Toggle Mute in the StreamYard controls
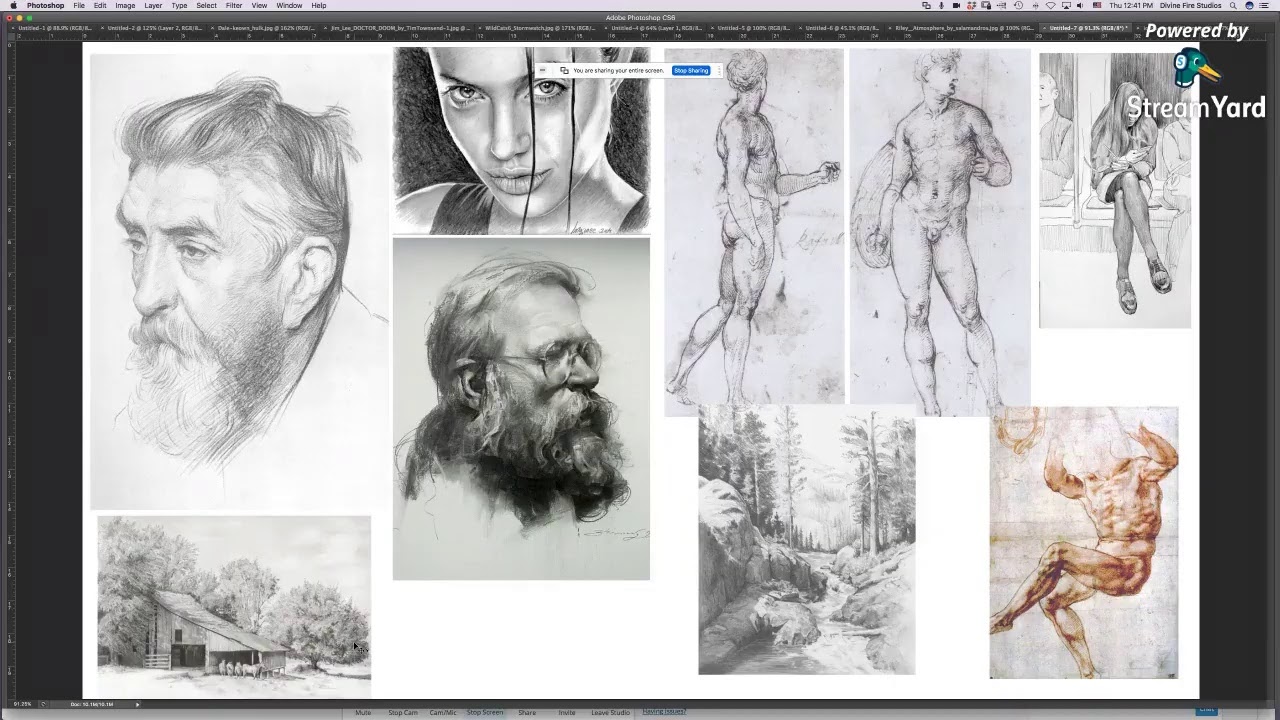This screenshot has width=1280, height=720. click(364, 712)
